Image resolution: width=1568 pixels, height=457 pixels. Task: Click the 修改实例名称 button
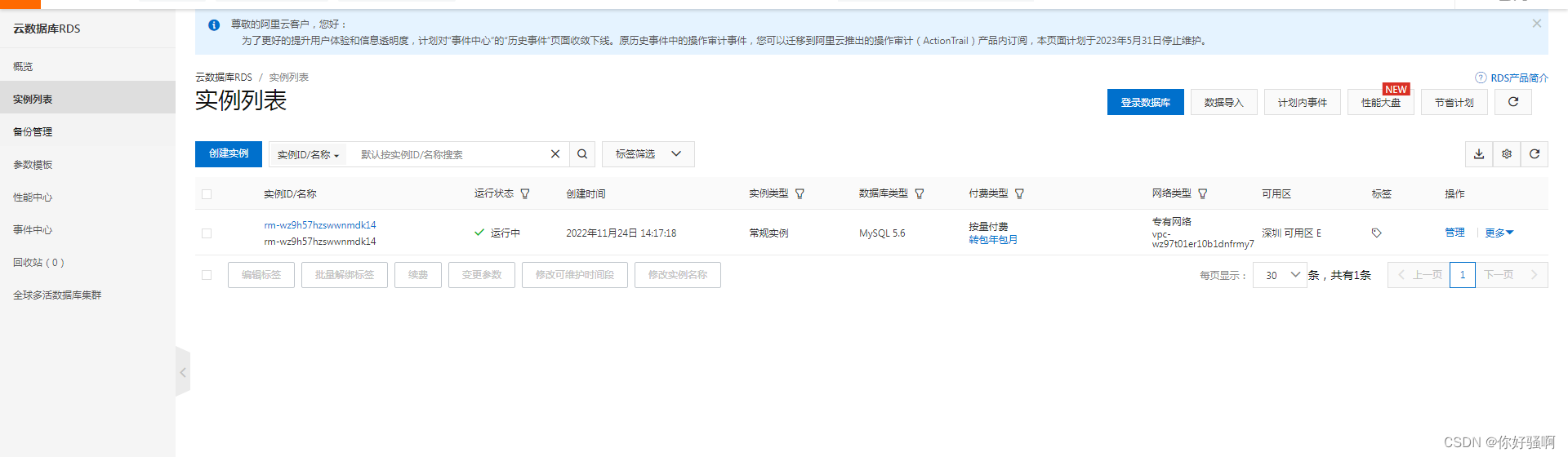pos(678,275)
